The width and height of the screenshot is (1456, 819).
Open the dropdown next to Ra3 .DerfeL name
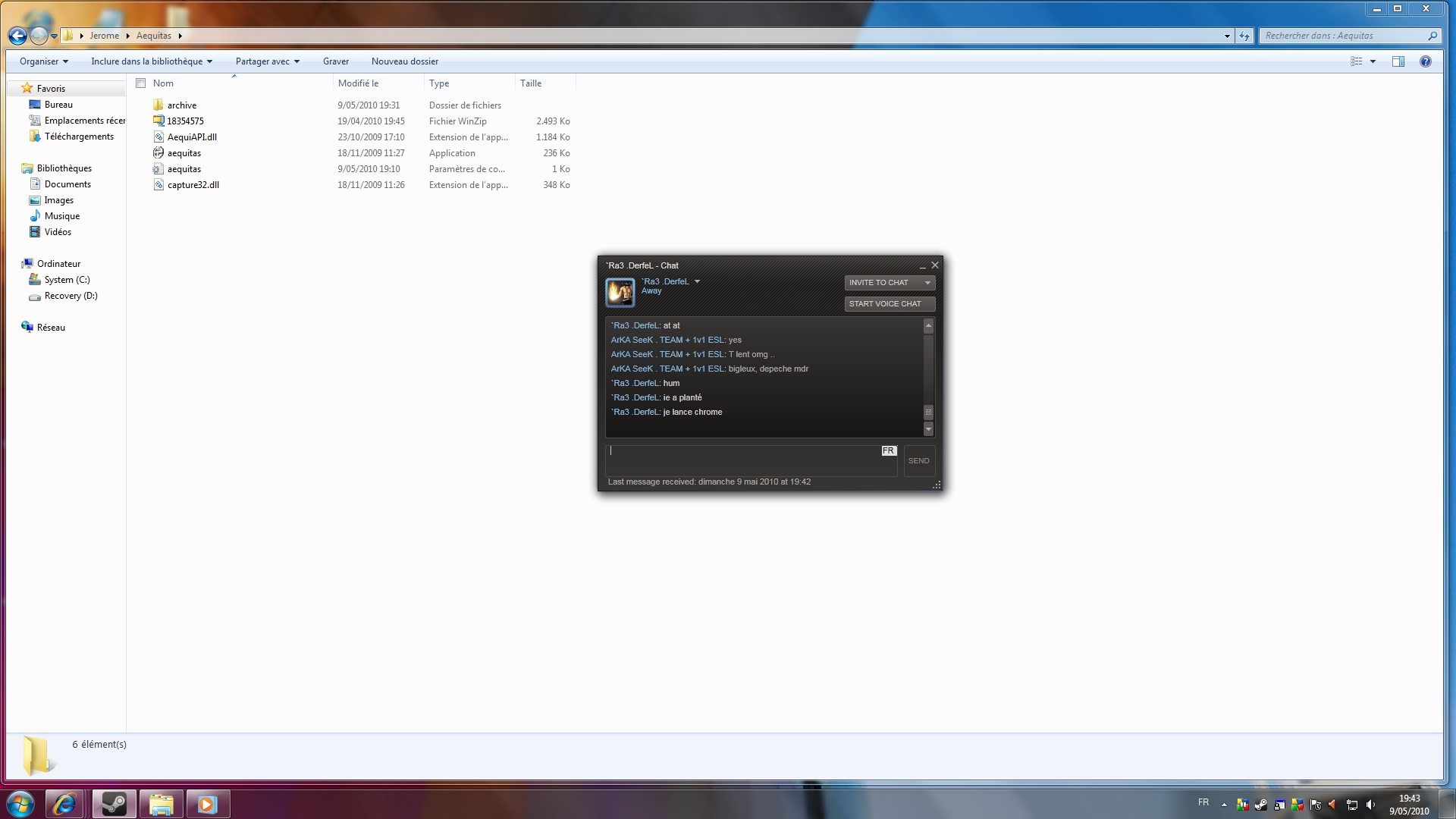point(697,281)
